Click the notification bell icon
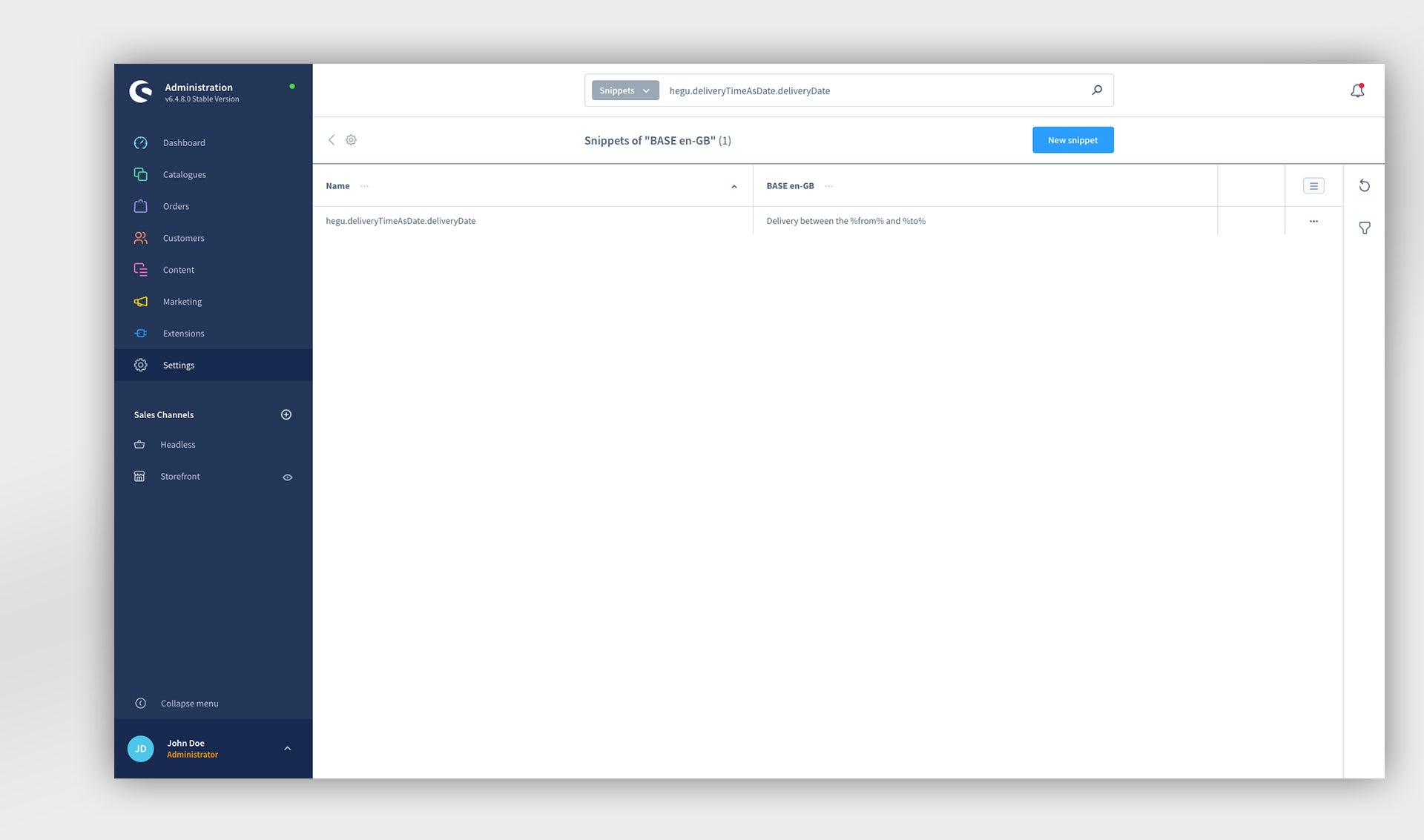 point(1357,91)
